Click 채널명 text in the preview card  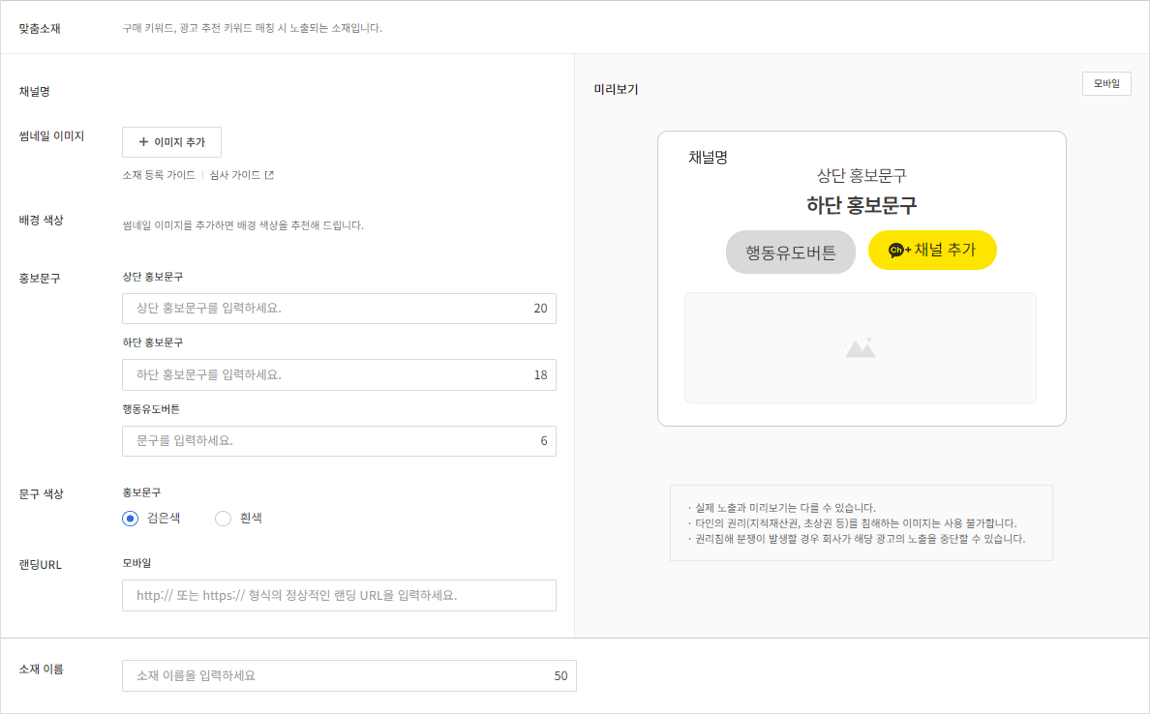coord(707,157)
